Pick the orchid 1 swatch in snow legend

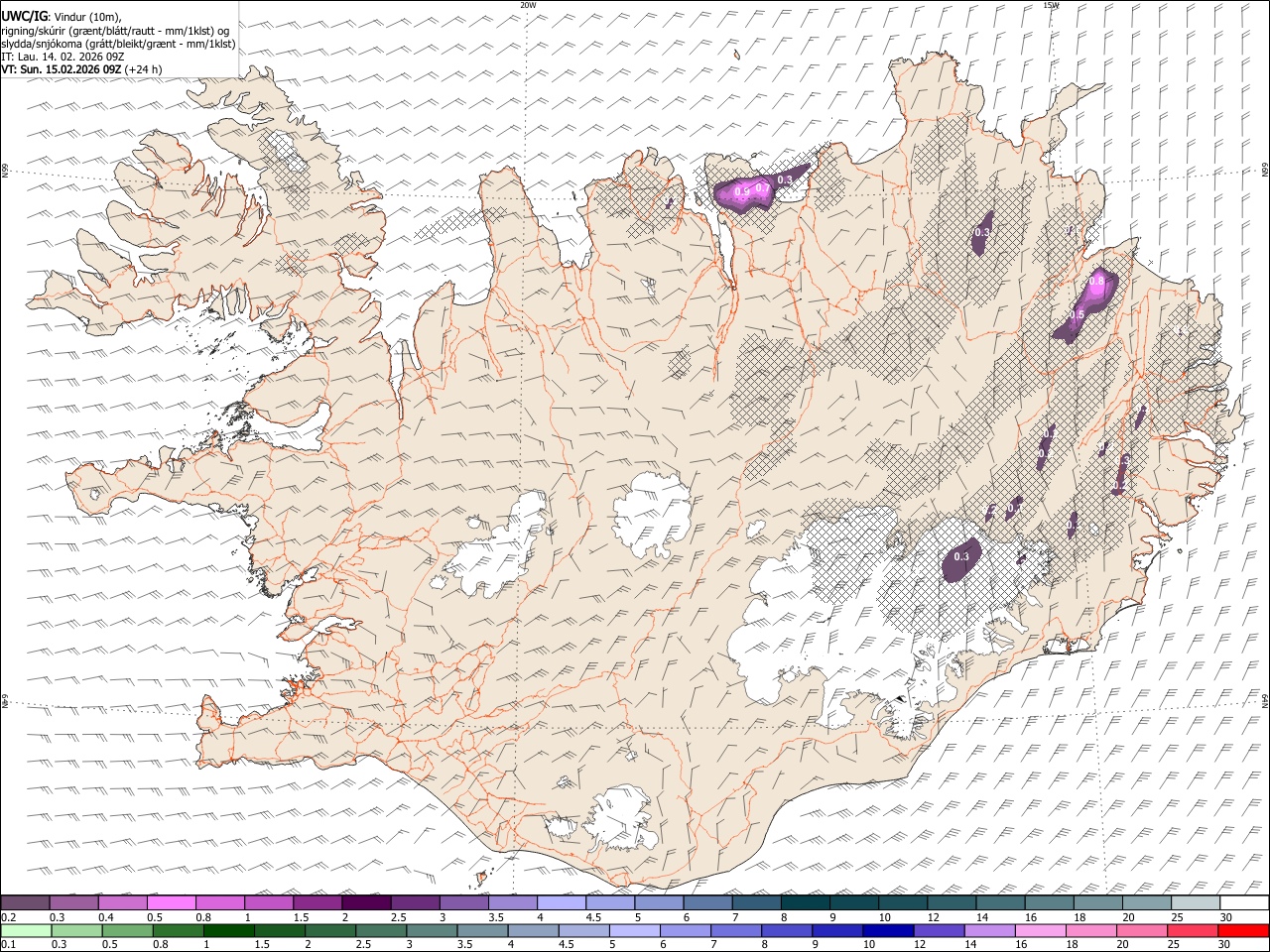(x=269, y=903)
